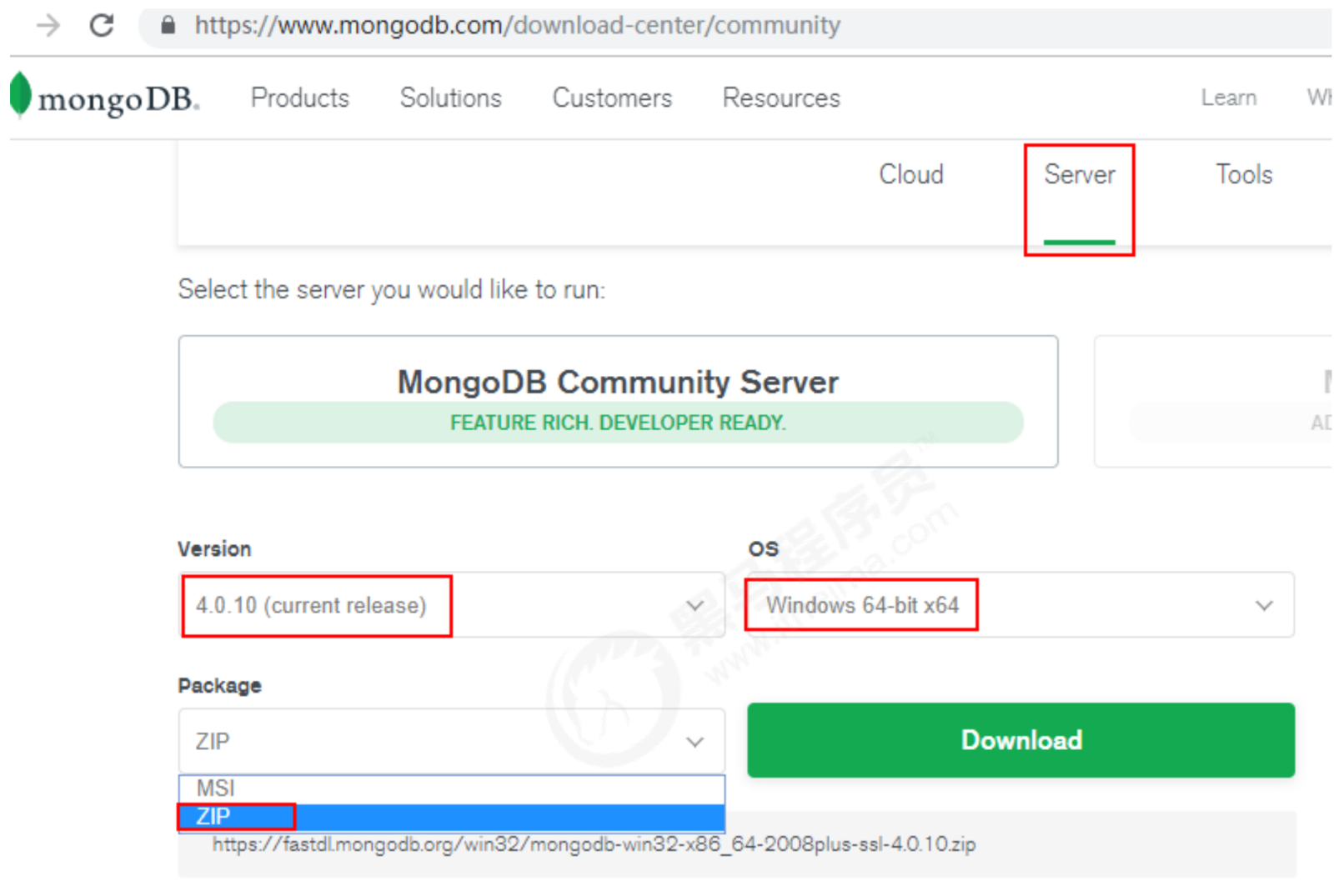Image resolution: width=1334 pixels, height=896 pixels.
Task: Choose MSI from the package list
Action: (451, 788)
